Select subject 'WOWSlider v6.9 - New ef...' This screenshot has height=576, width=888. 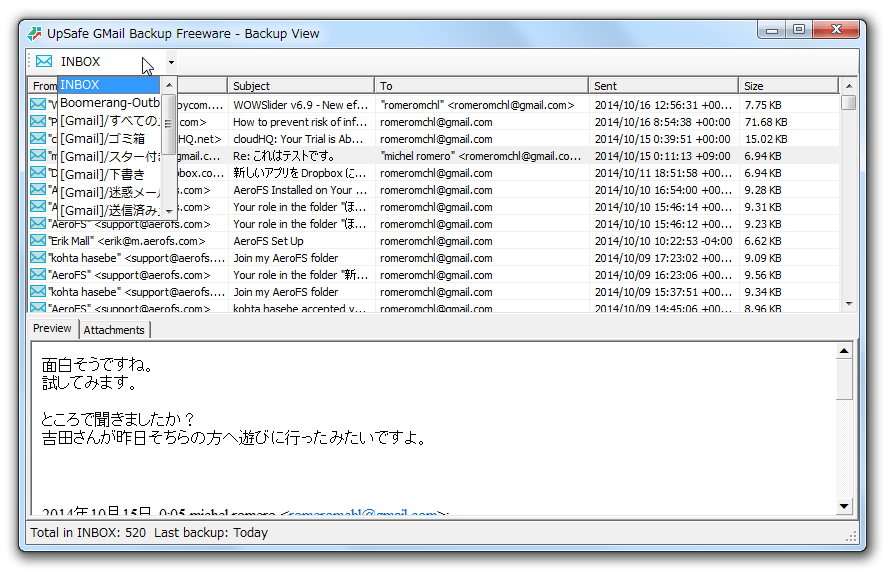(301, 105)
